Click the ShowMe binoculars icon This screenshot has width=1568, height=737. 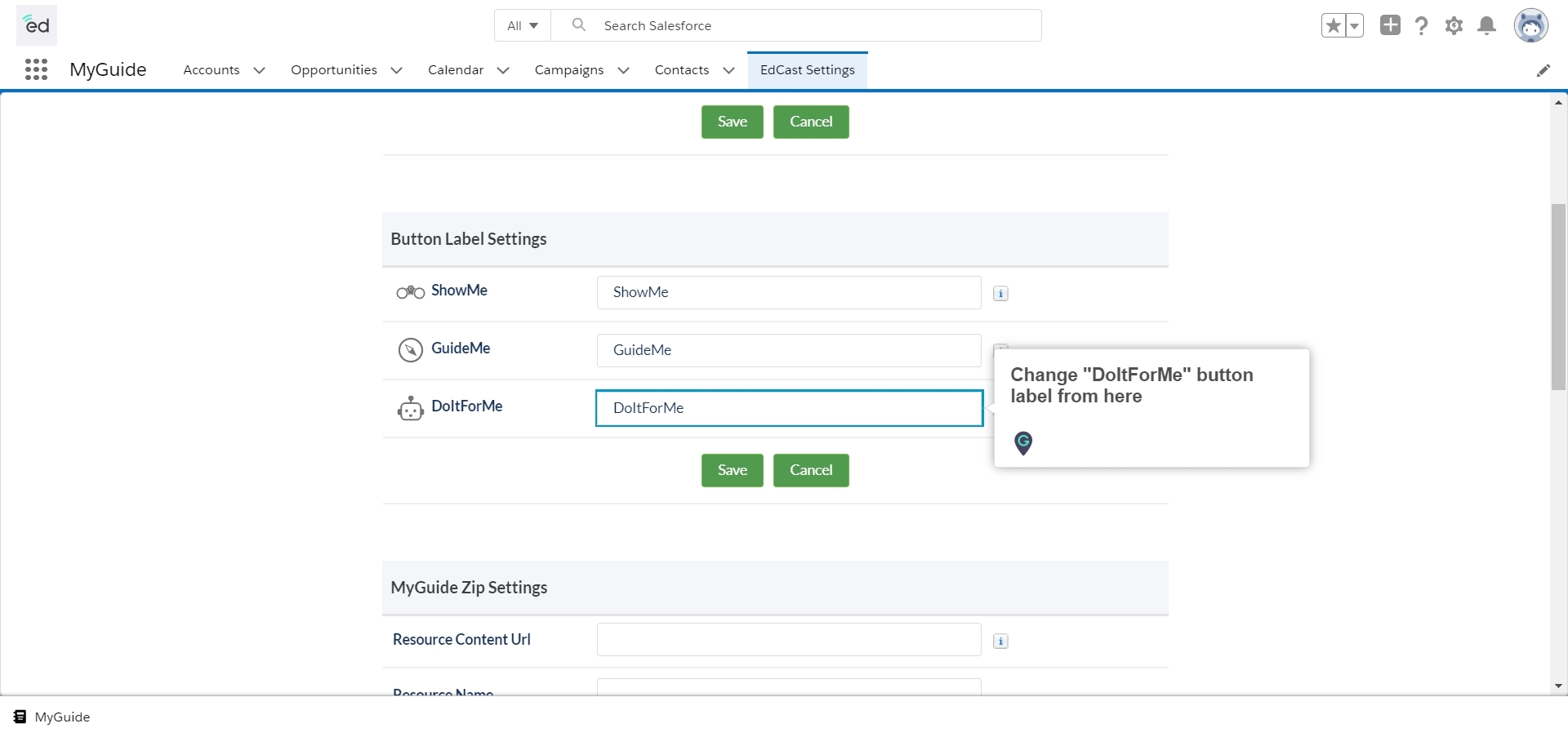point(410,292)
